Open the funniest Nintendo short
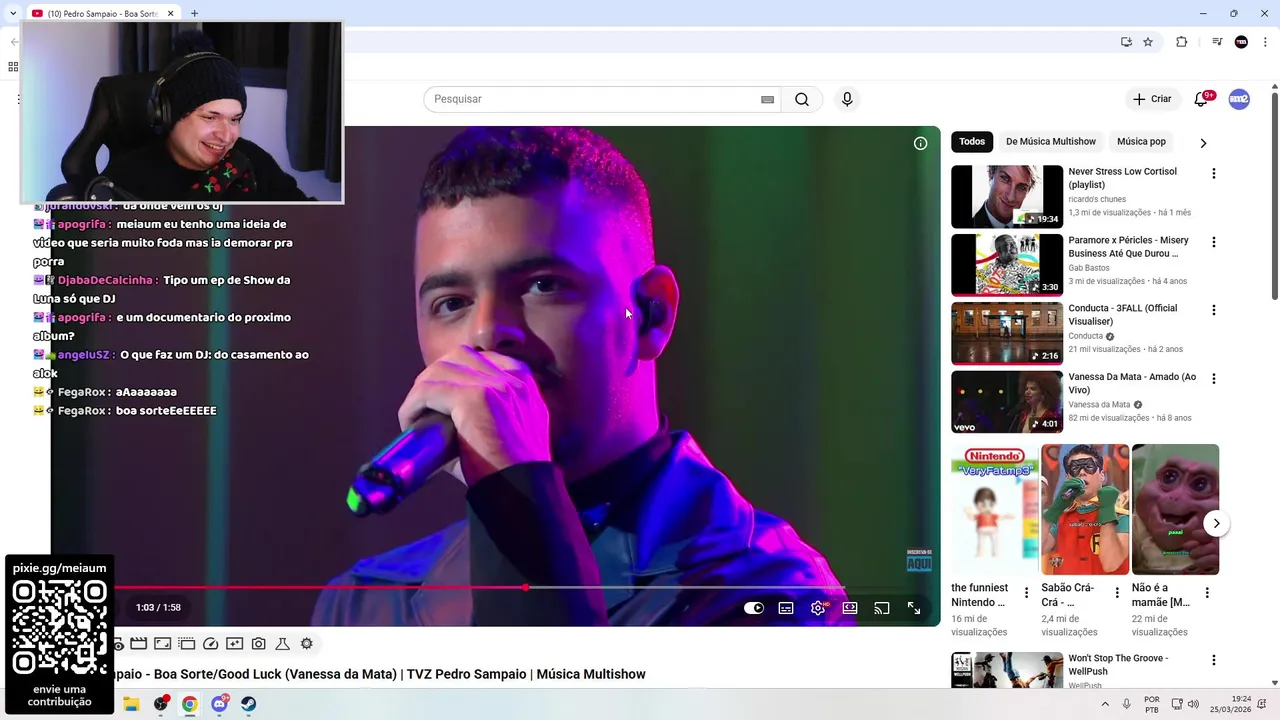This screenshot has width=1280, height=720. (x=994, y=510)
